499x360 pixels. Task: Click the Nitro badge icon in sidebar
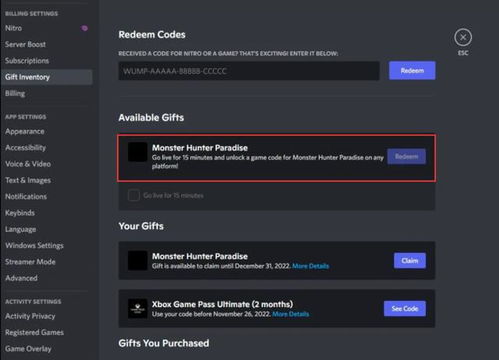[x=85, y=28]
